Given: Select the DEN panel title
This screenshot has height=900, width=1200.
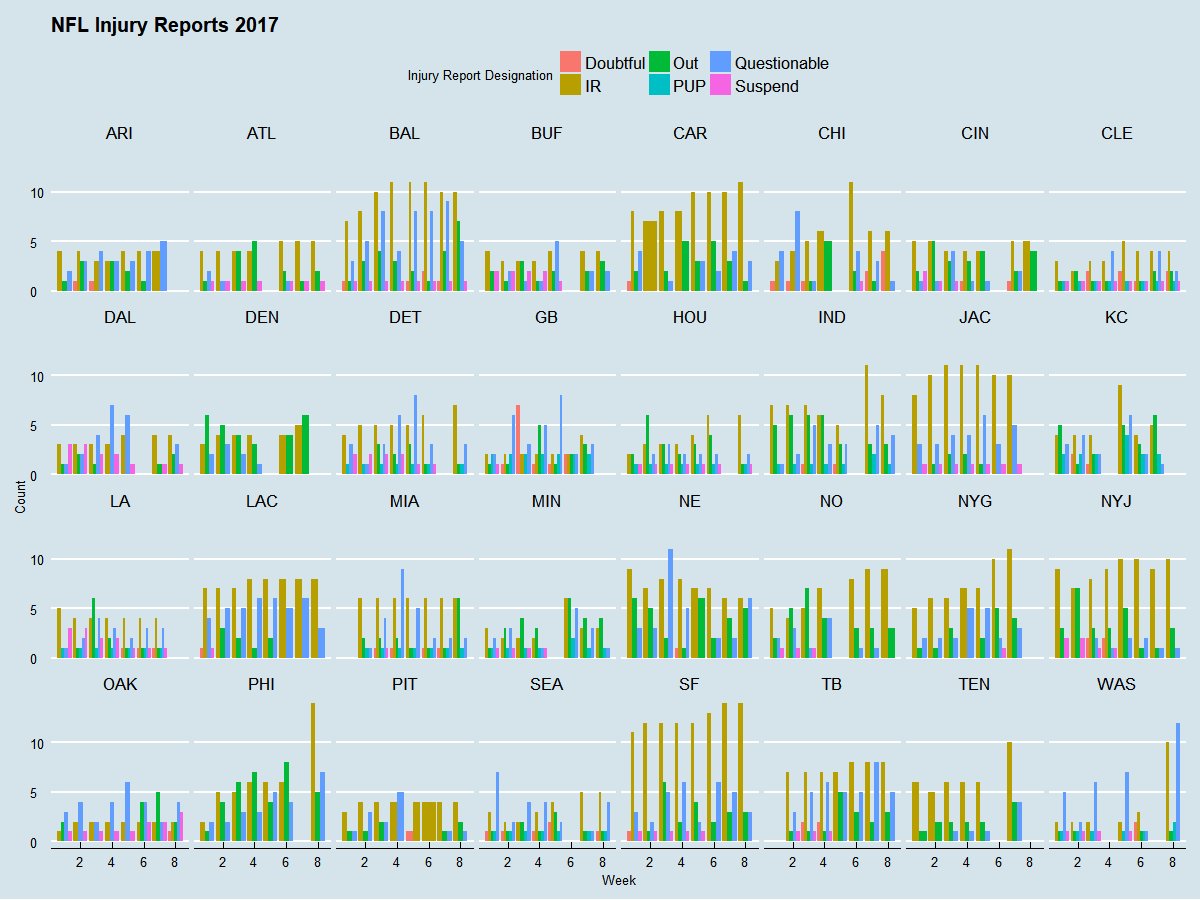Looking at the screenshot, I should click(x=261, y=317).
